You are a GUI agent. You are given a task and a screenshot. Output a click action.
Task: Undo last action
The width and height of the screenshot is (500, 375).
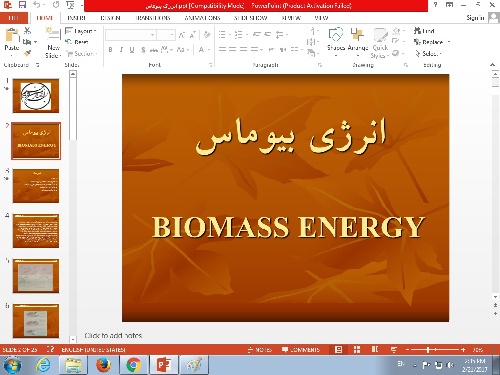37,5
